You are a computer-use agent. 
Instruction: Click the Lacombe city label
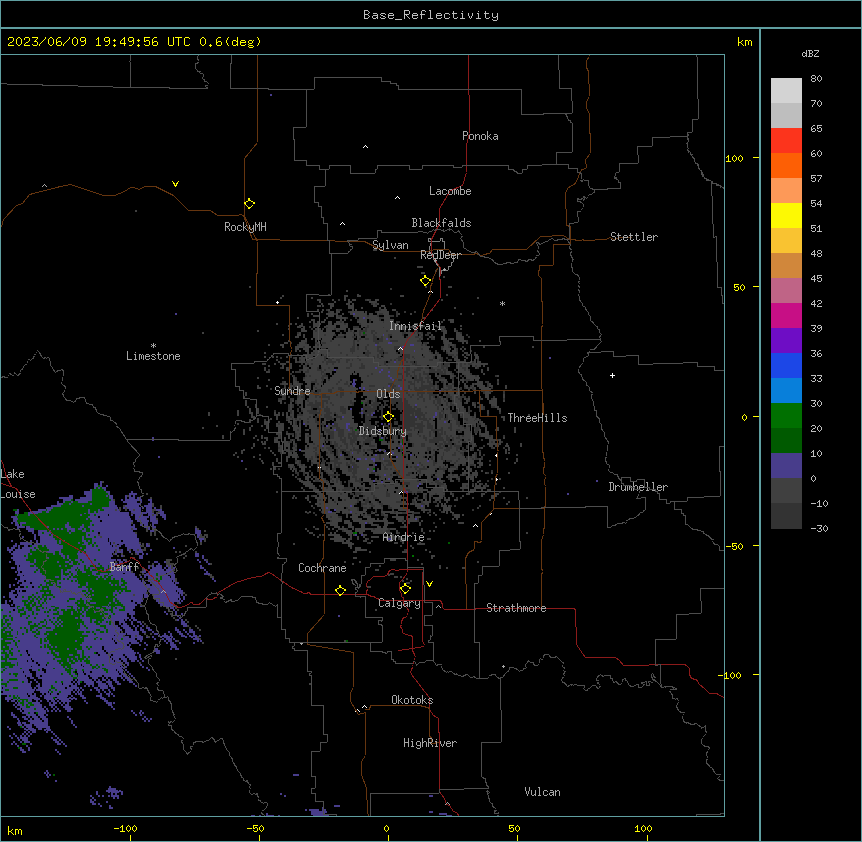tap(450, 191)
